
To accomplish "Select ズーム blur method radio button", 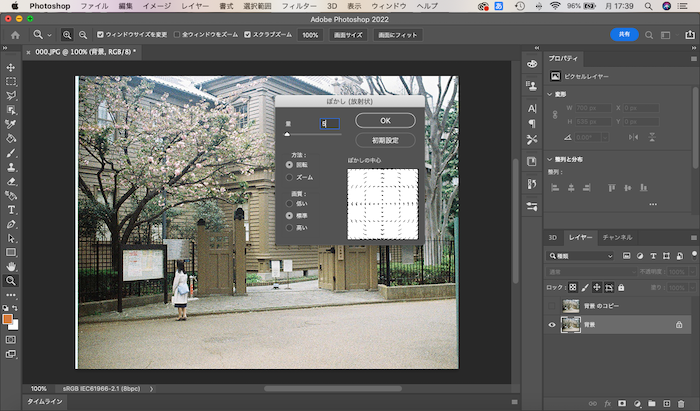I will coord(289,177).
